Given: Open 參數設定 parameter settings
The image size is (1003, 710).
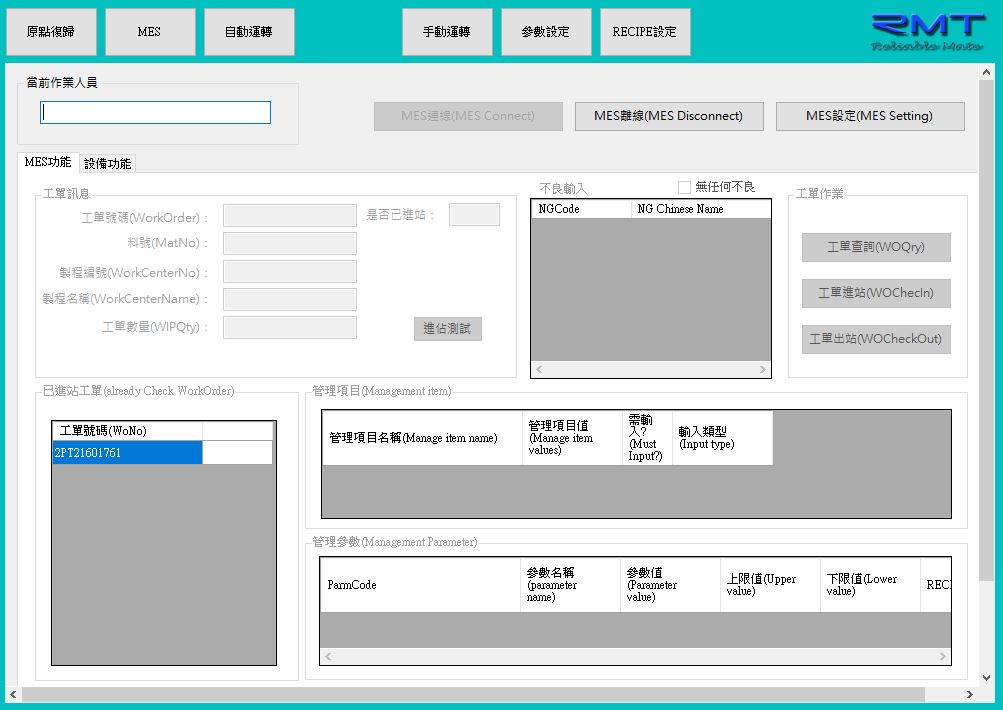Looking at the screenshot, I should pyautogui.click(x=546, y=32).
